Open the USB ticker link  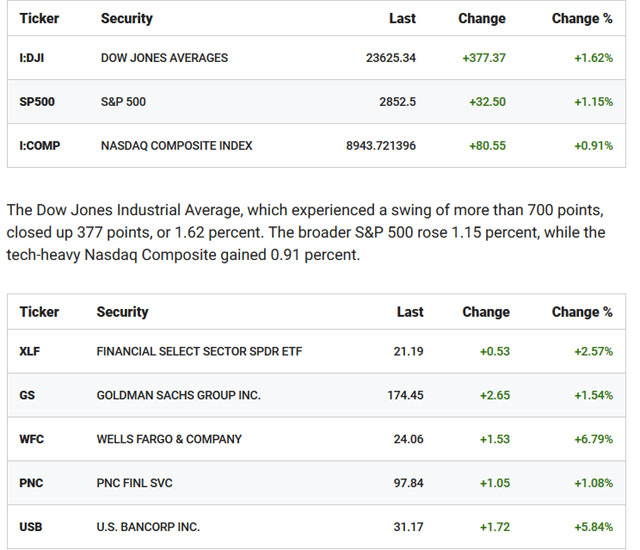pyautogui.click(x=31, y=526)
